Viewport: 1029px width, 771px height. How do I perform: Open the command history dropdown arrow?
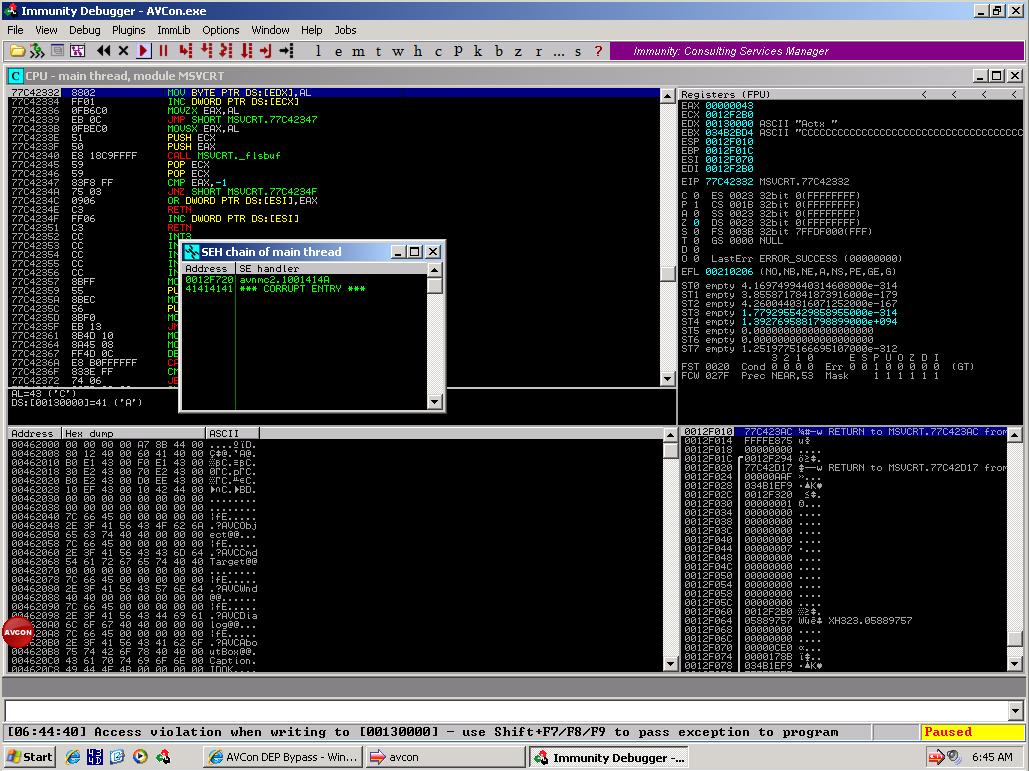[x=1016, y=711]
